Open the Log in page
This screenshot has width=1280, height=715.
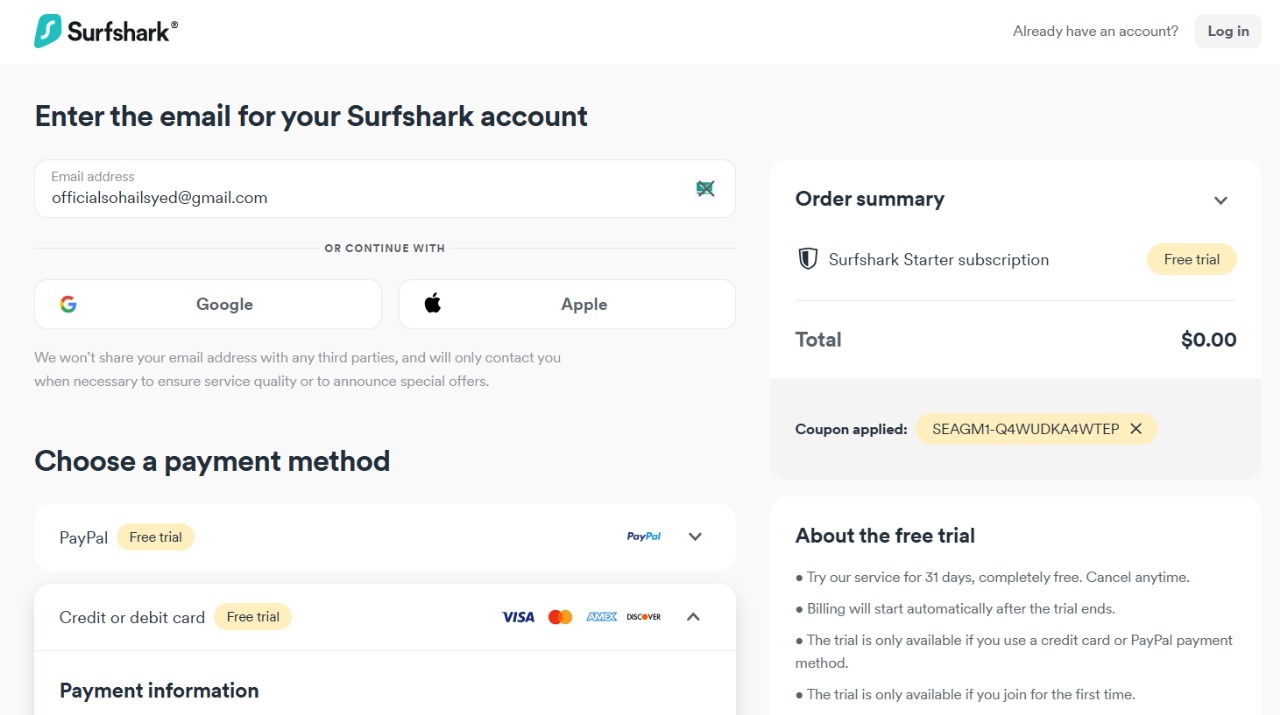[x=1227, y=30]
